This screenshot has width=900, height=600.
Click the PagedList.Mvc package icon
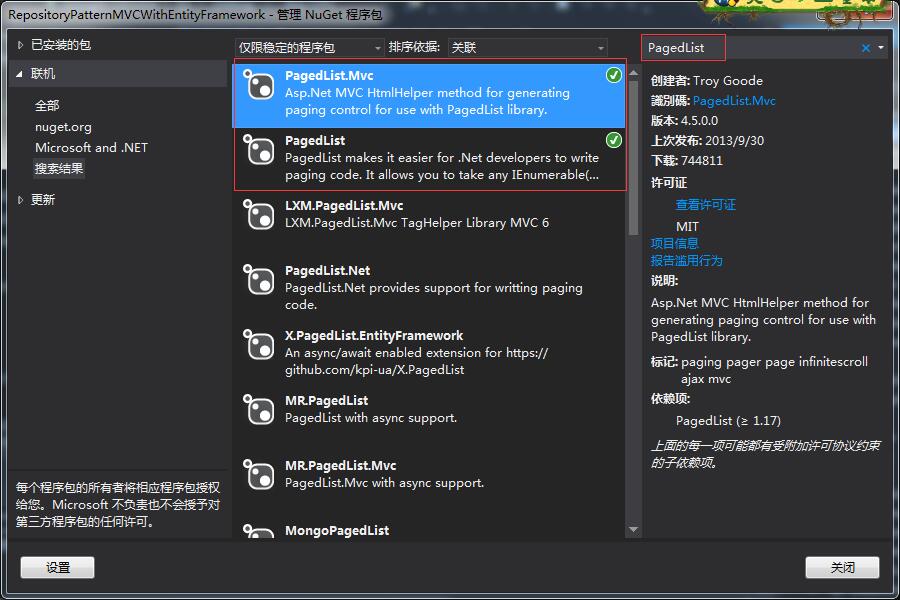(x=259, y=85)
